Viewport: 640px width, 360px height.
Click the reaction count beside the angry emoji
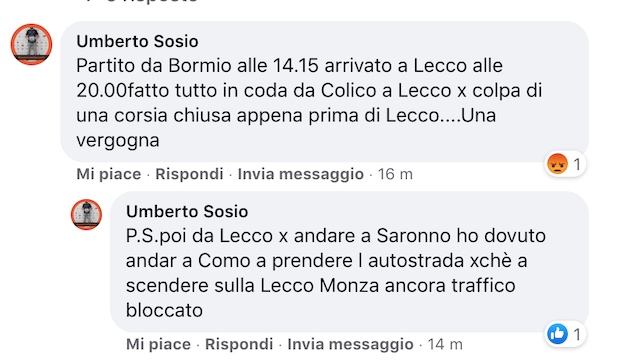577,164
